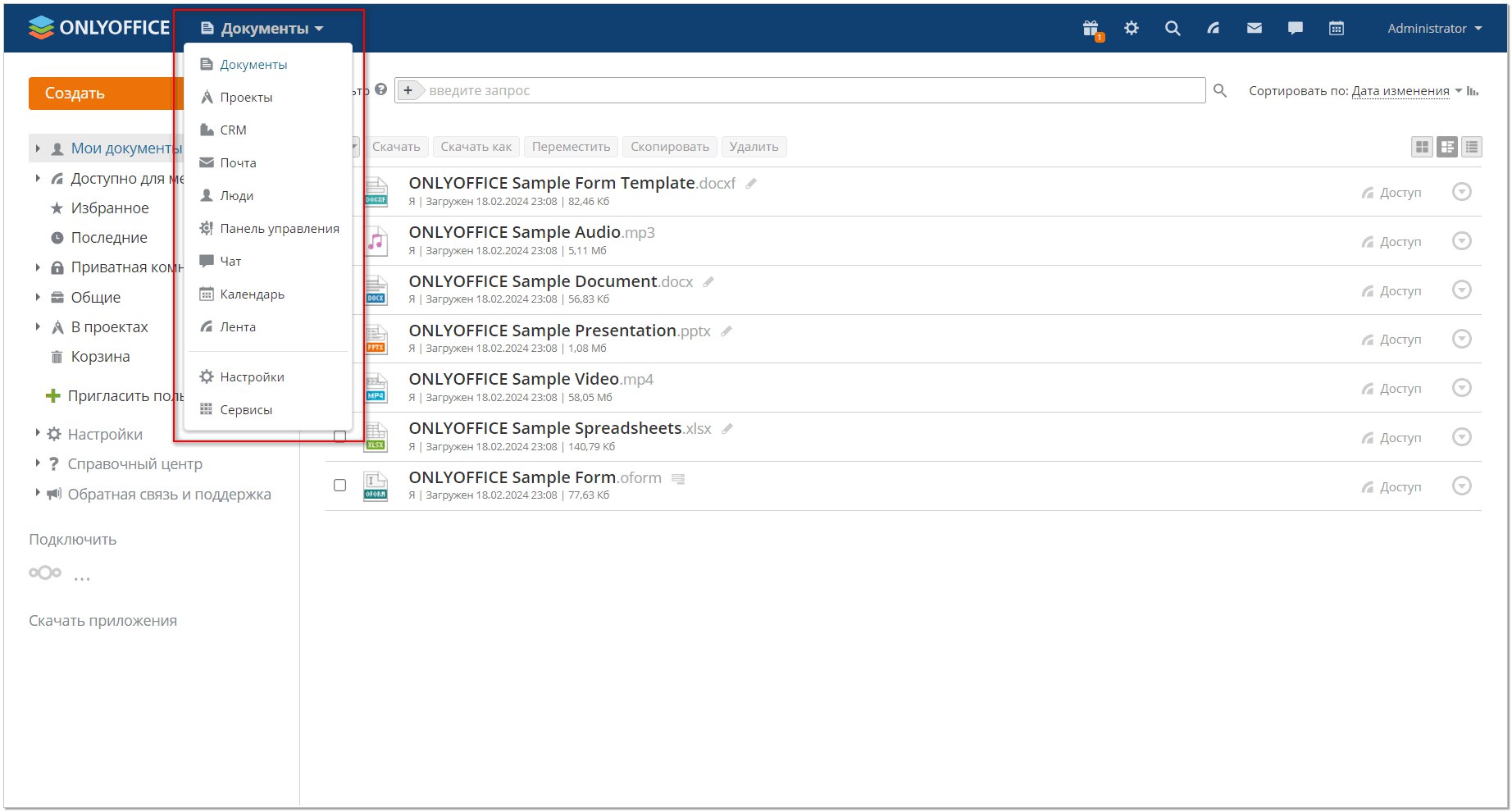
Task: Expand the Общие folder tree arrow
Action: coord(38,298)
